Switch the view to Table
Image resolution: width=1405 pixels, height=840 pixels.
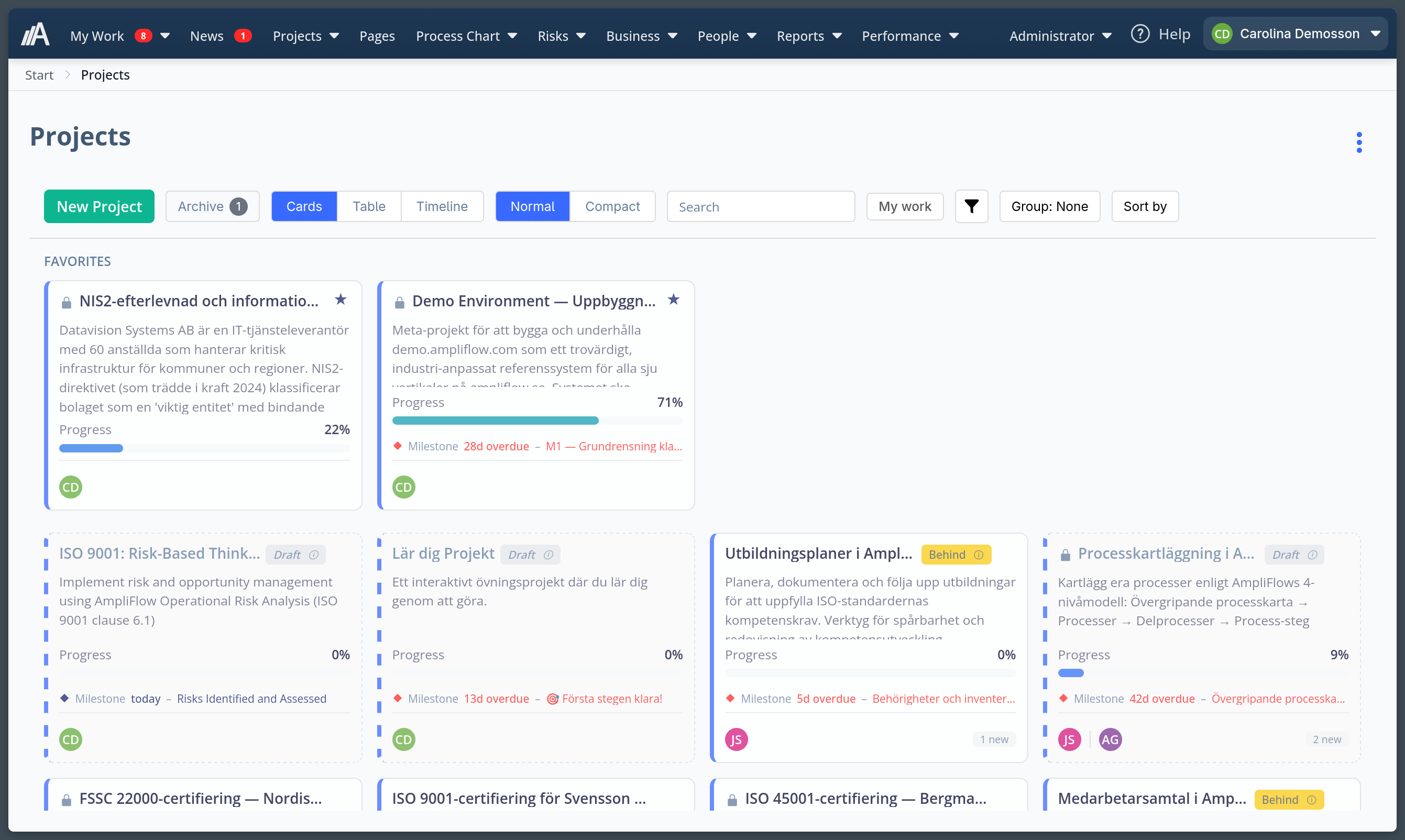pos(368,207)
